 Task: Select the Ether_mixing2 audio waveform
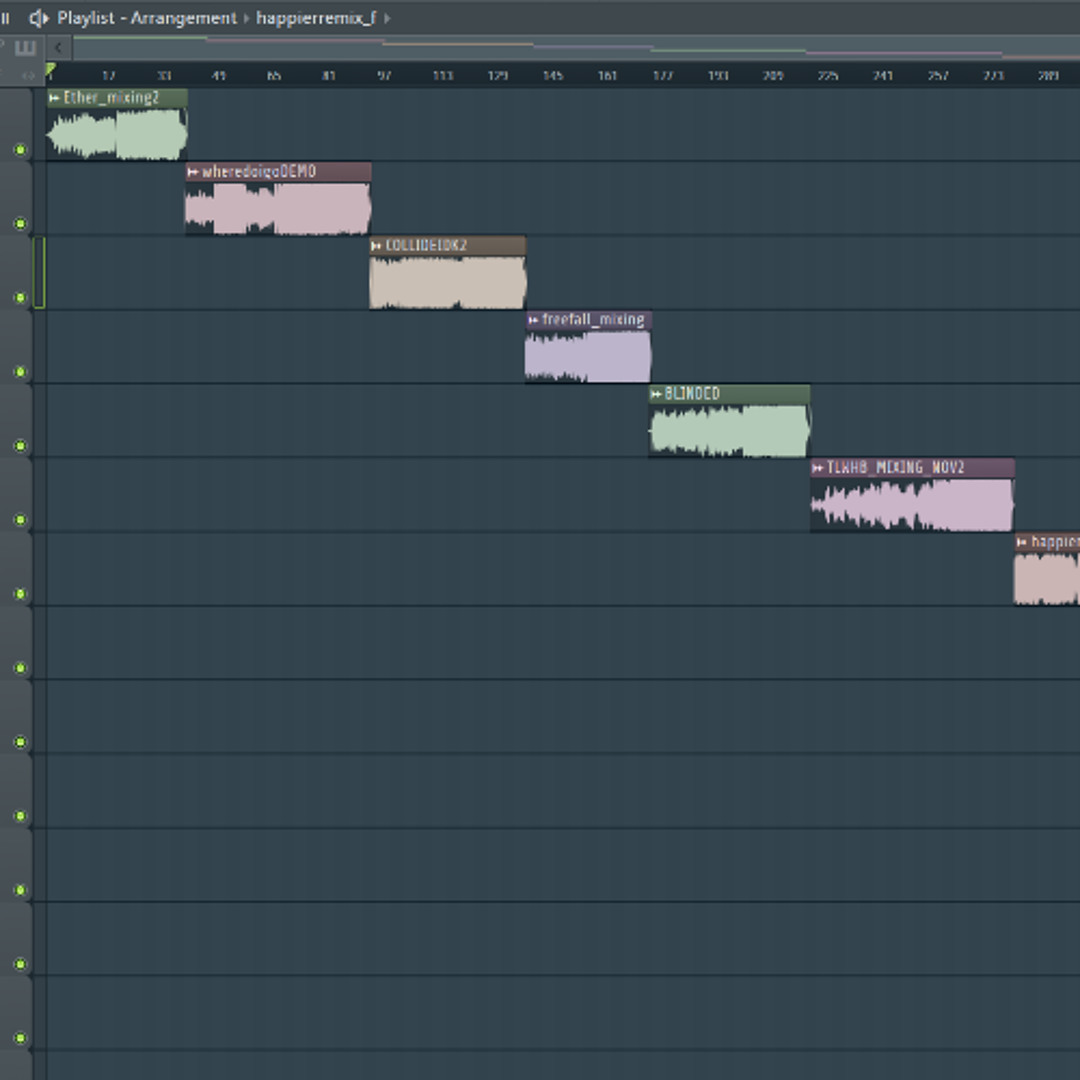[x=117, y=135]
